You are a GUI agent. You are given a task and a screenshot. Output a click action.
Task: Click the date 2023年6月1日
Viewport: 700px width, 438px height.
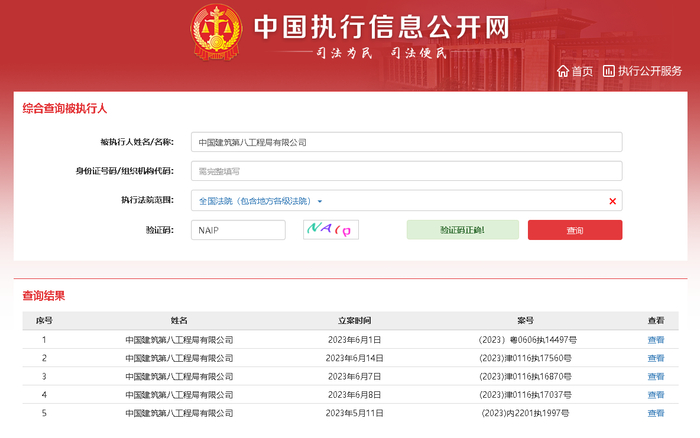tap(354, 340)
